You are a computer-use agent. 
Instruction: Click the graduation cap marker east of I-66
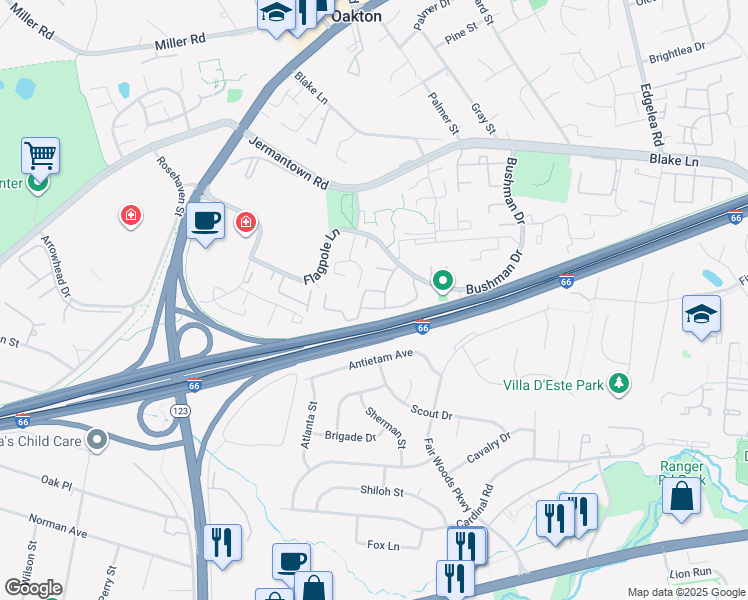coord(701,315)
